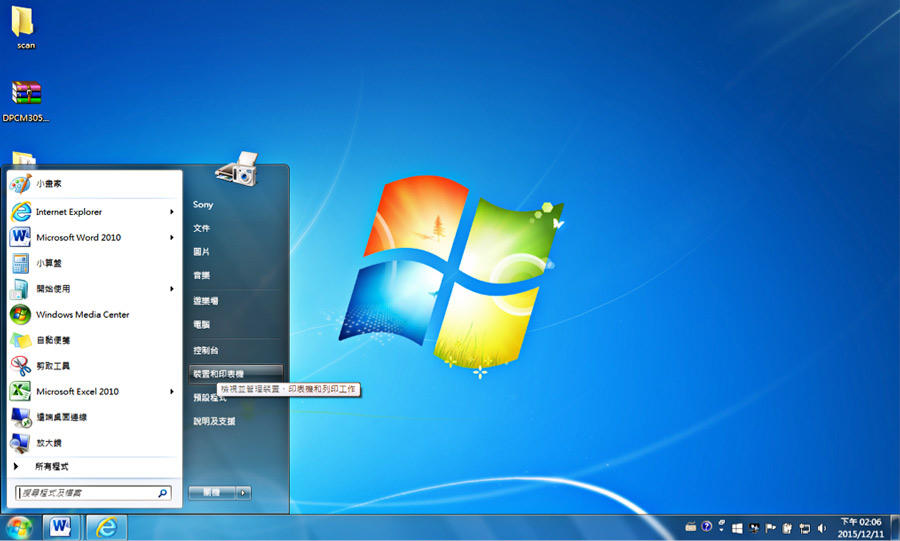Open Documents (文件) from Start menu
The height and width of the screenshot is (541, 900).
coord(235,228)
